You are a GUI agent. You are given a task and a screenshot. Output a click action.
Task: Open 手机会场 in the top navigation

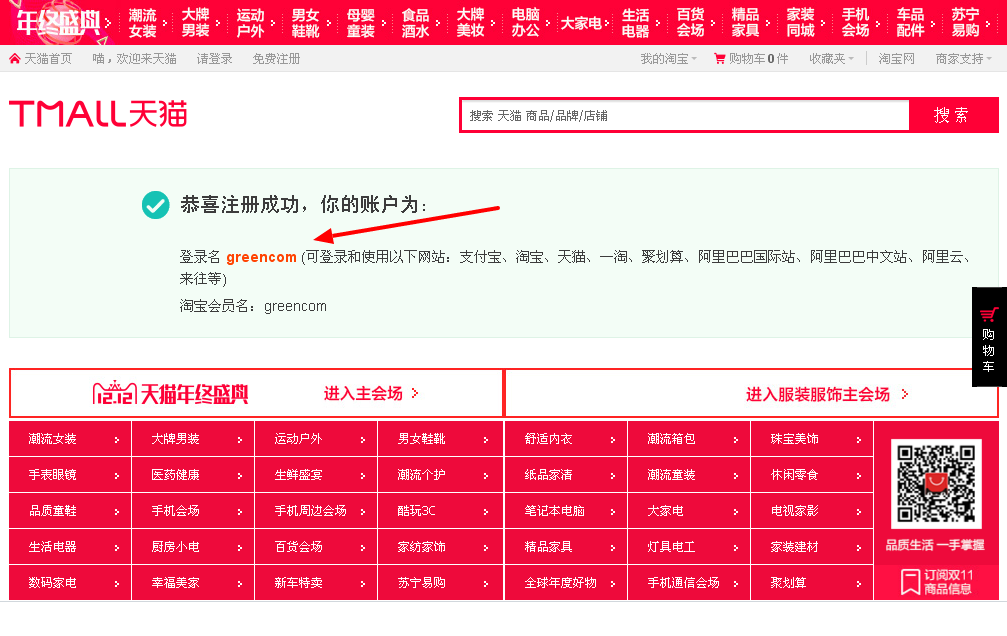click(x=855, y=22)
